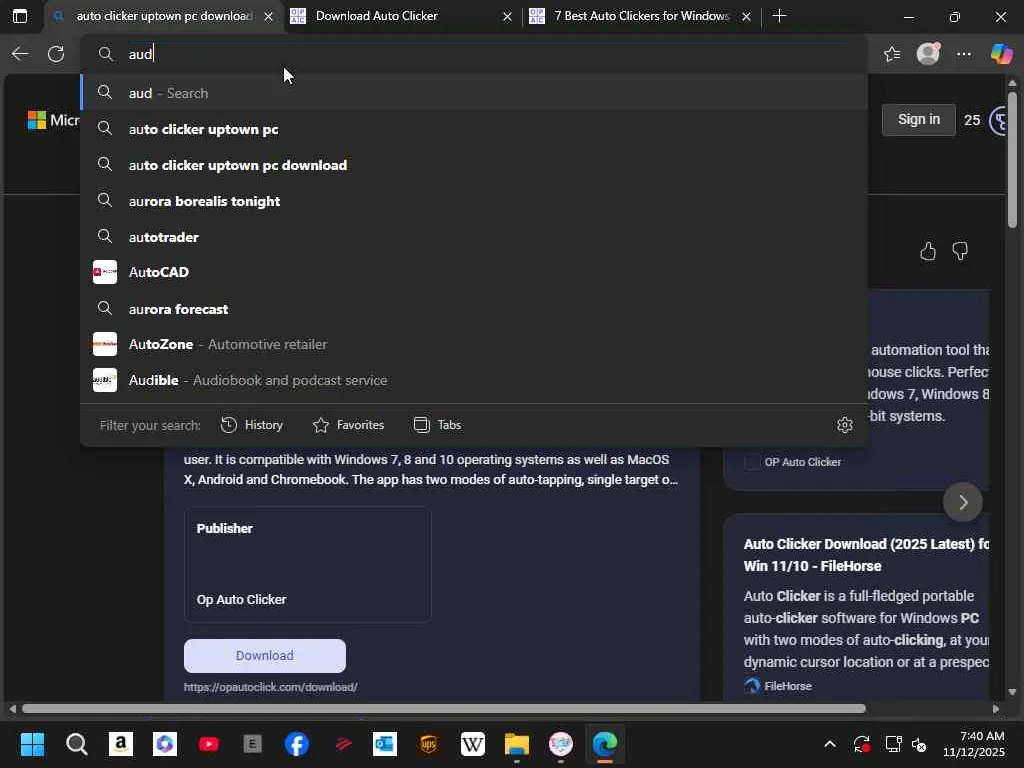Open the tab actions menu icon
Image resolution: width=1024 pixels, height=768 pixels.
(20, 16)
